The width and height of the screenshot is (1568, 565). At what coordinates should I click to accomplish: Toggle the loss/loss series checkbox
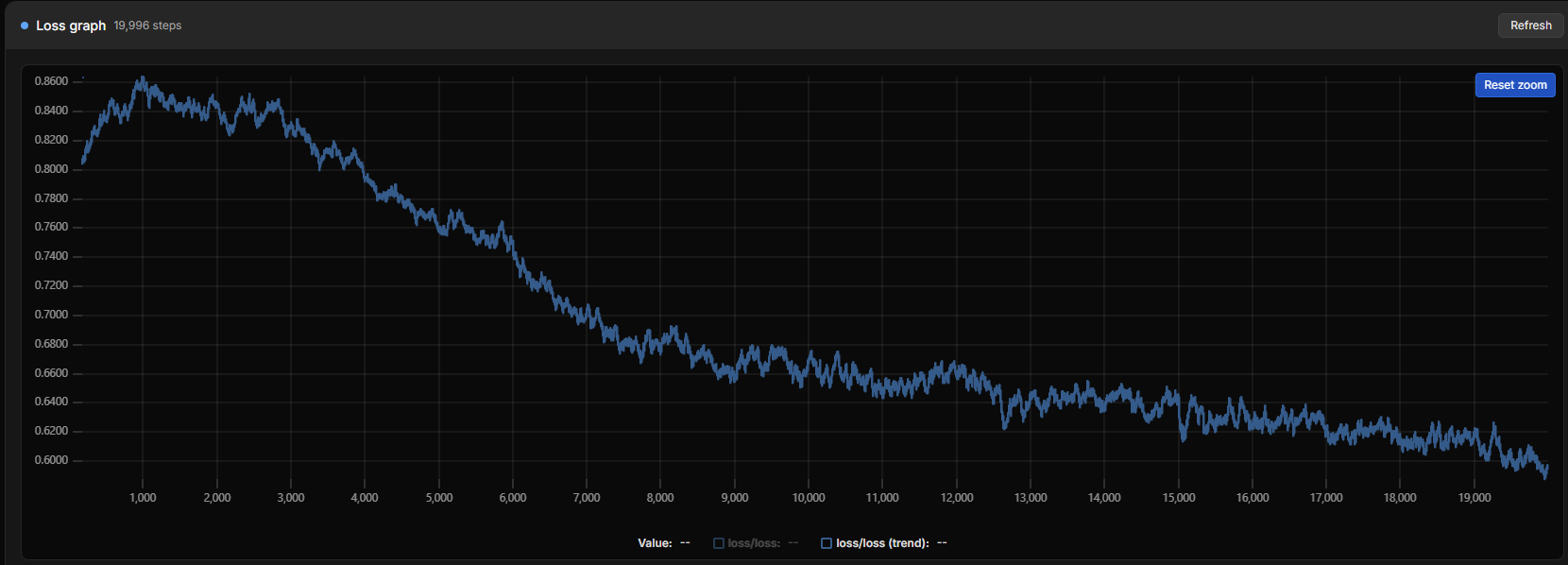[719, 543]
